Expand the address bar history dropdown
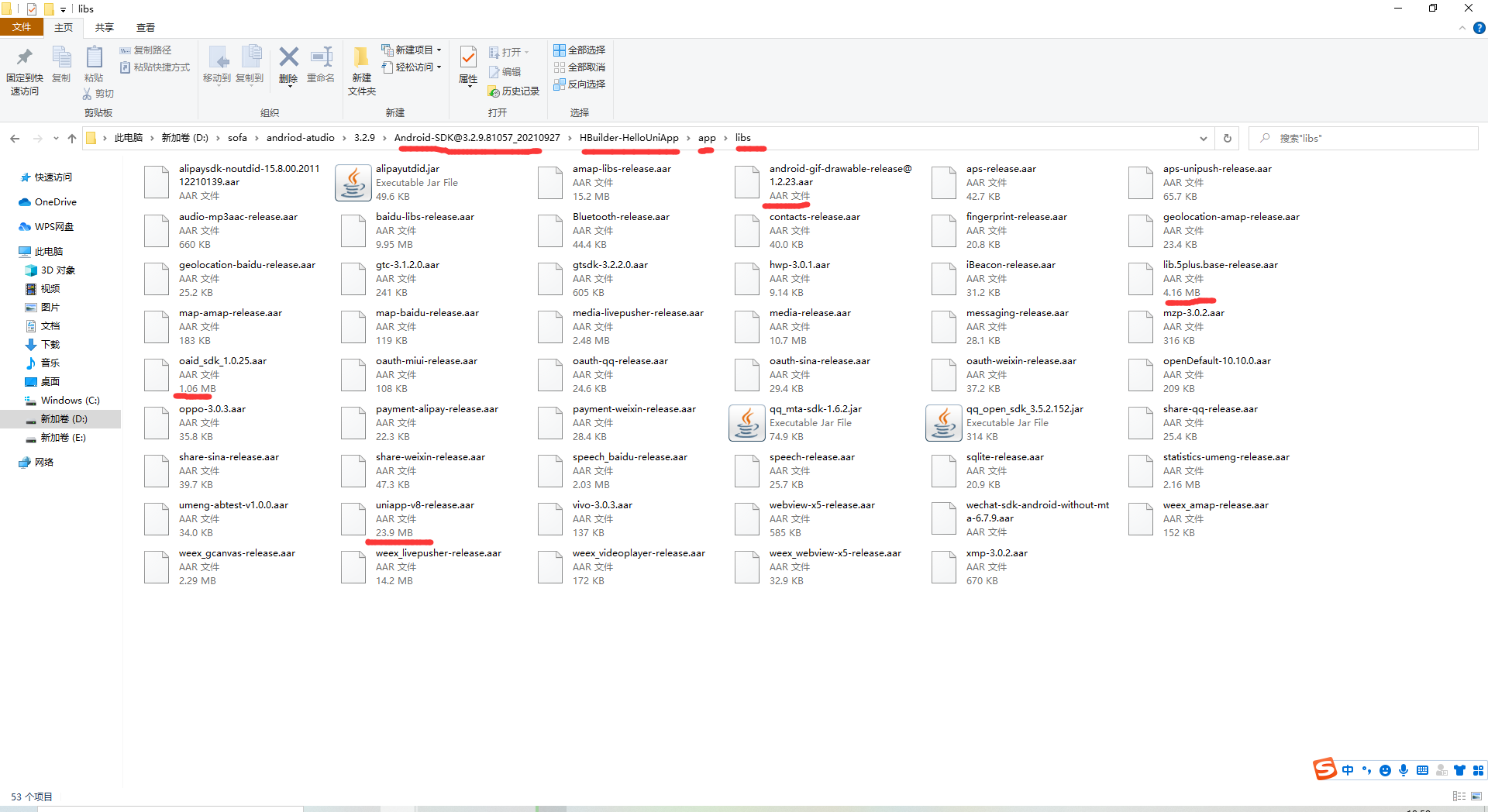1488x812 pixels. point(1203,139)
